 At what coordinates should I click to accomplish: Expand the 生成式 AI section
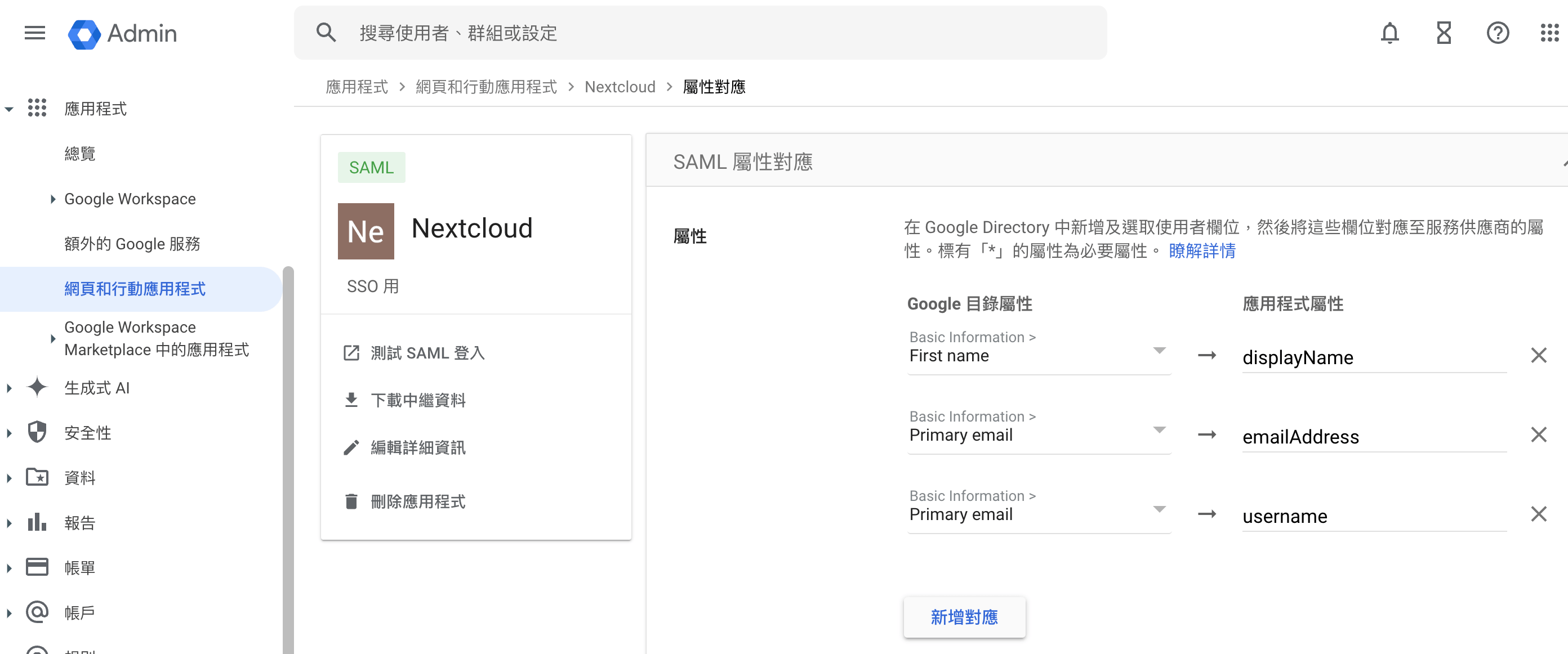click(x=9, y=388)
